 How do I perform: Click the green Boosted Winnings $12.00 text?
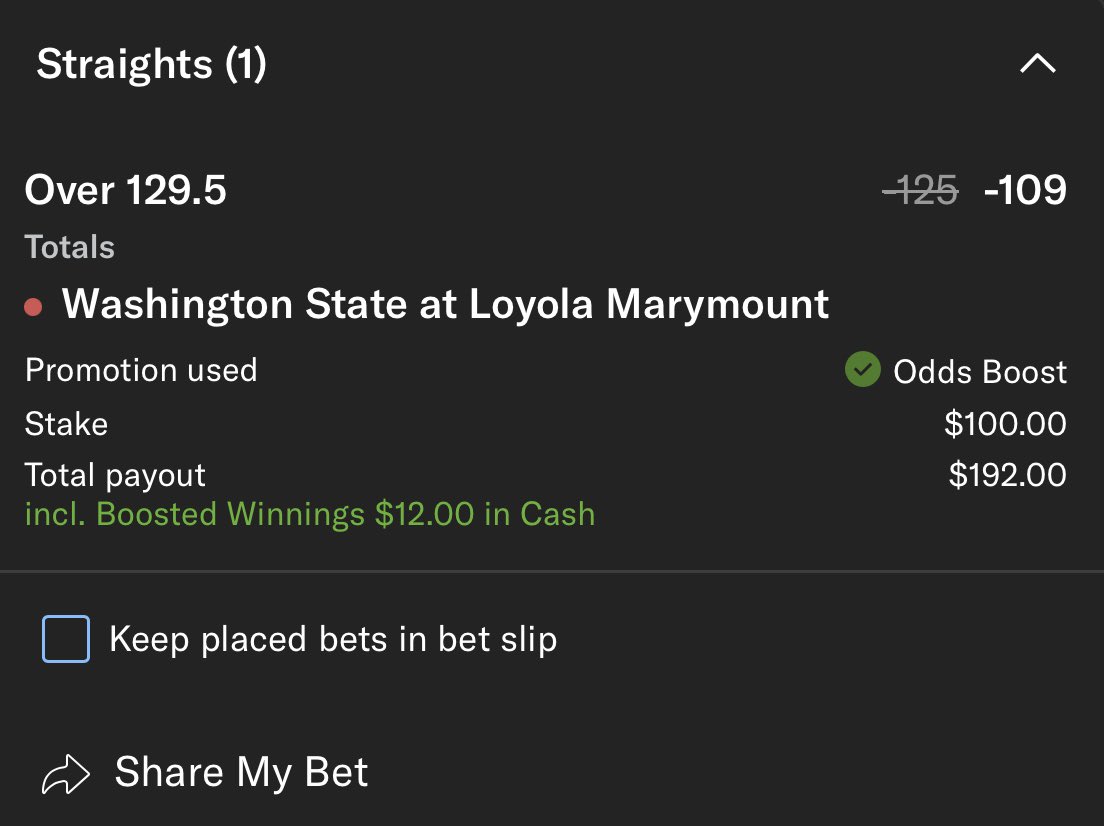[x=310, y=514]
